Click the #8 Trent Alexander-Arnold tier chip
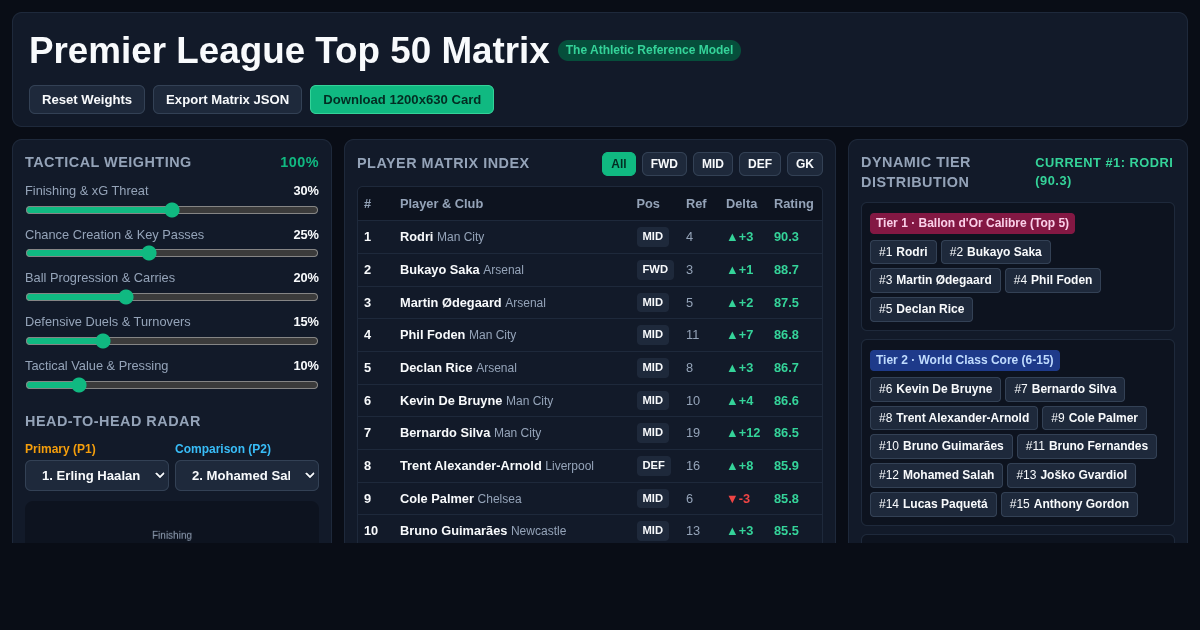 [x=954, y=418]
